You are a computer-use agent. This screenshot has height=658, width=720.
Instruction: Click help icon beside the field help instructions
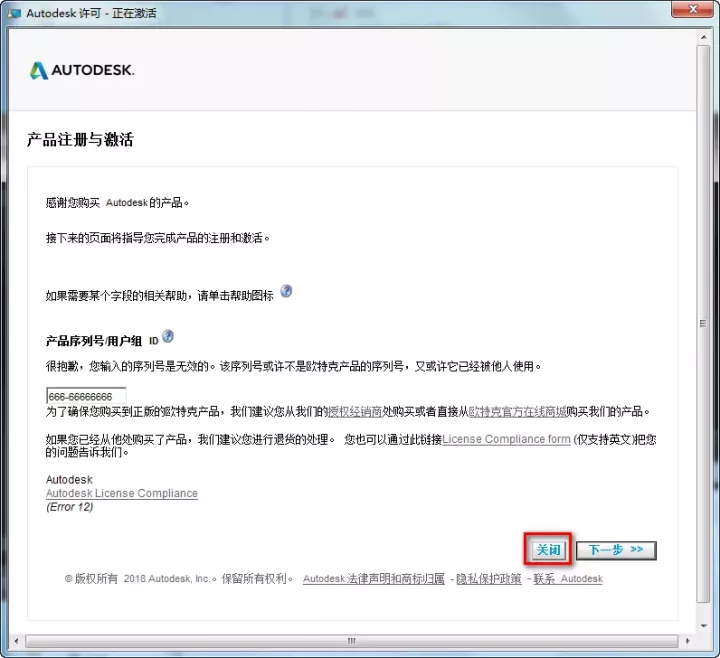[x=286, y=291]
